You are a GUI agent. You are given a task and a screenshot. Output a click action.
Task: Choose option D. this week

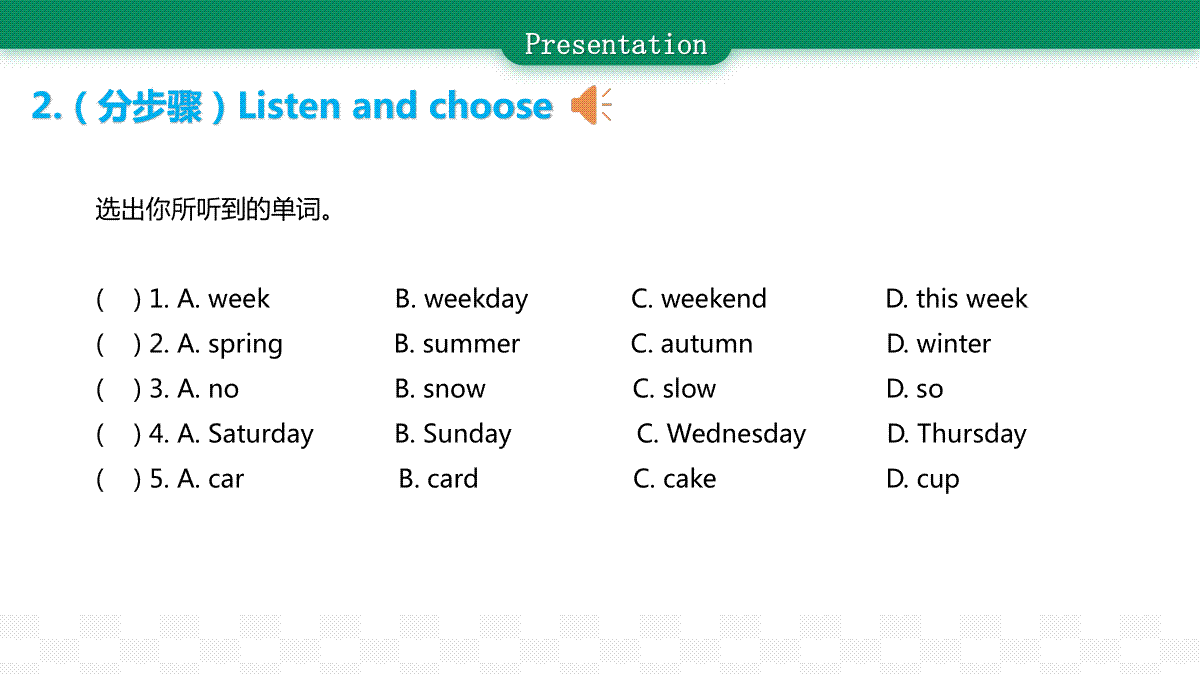pyautogui.click(x=956, y=299)
